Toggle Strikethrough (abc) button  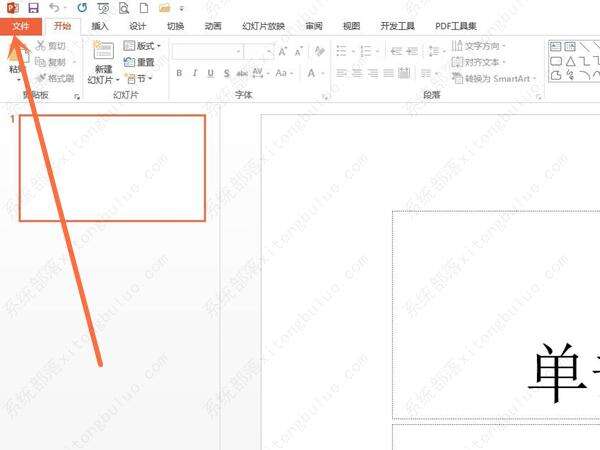pyautogui.click(x=242, y=73)
